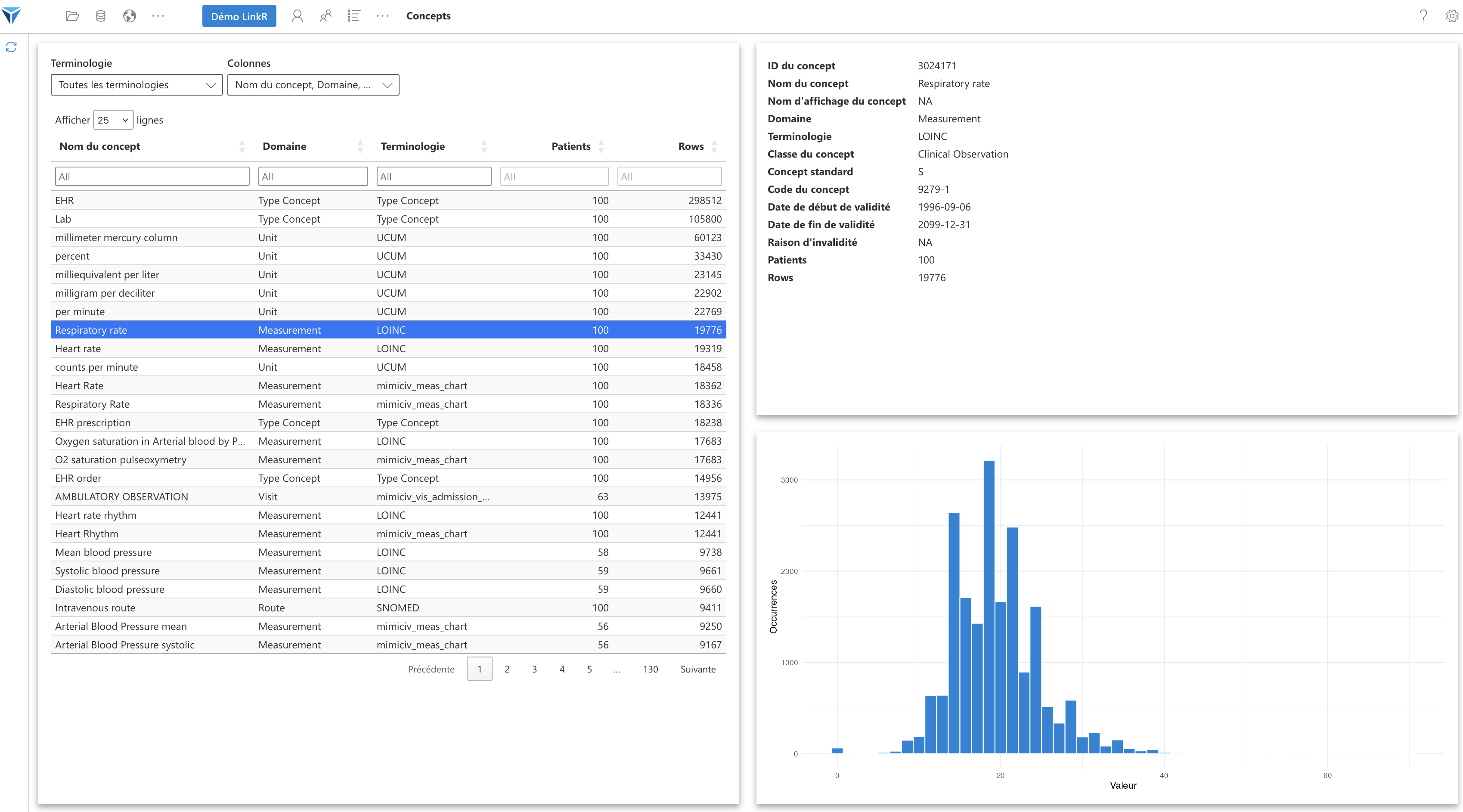Focus the Rows filter field
The image size is (1463, 812).
670,176
